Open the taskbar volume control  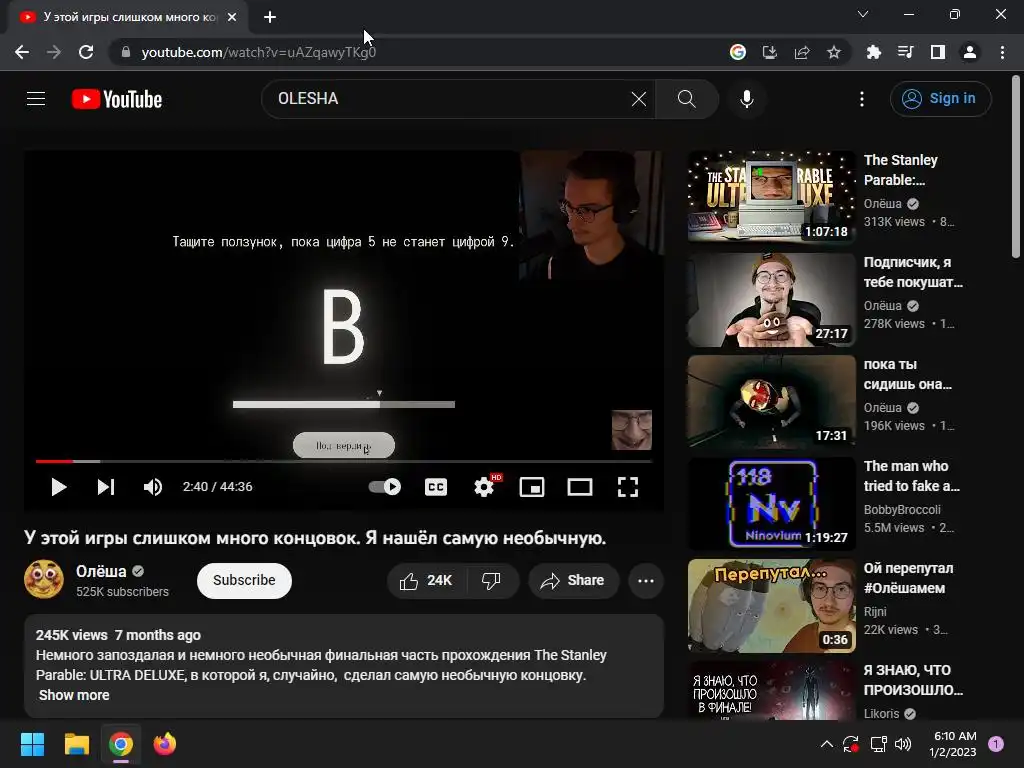pyautogui.click(x=903, y=744)
